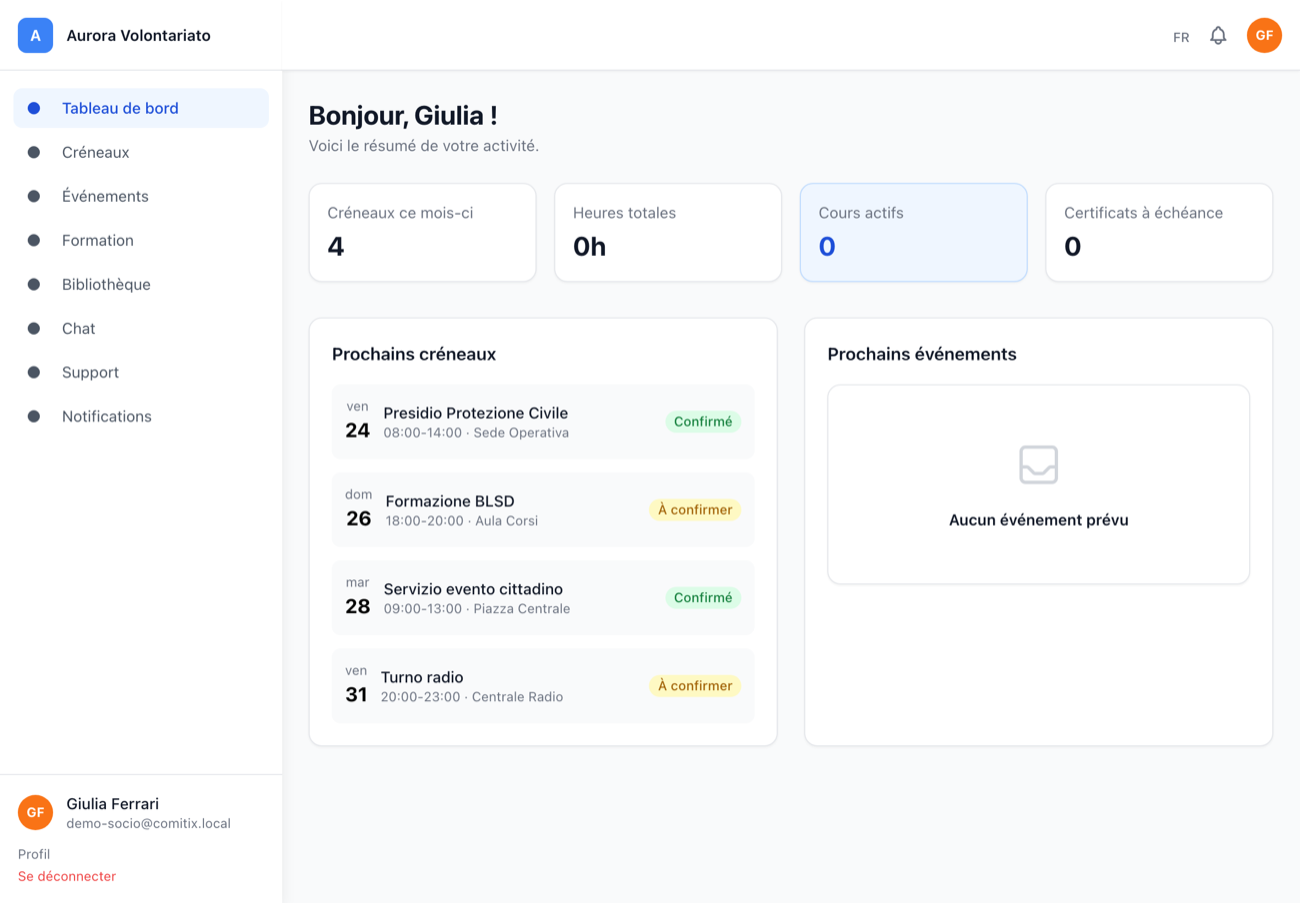The height and width of the screenshot is (903, 1300).
Task: Click the Giulia Ferrari name in sidebar
Action: (x=112, y=804)
